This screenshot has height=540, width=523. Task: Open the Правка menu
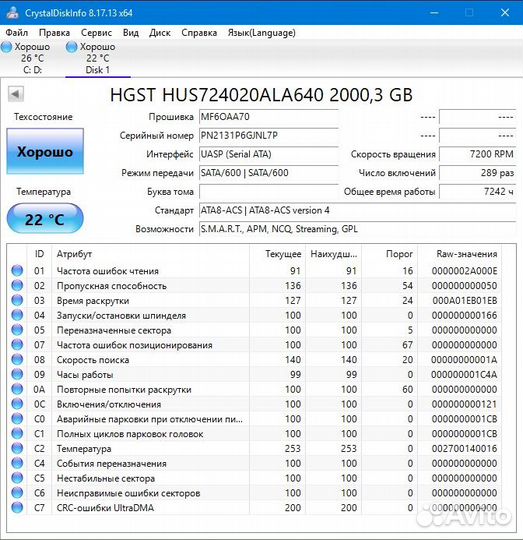pos(54,33)
